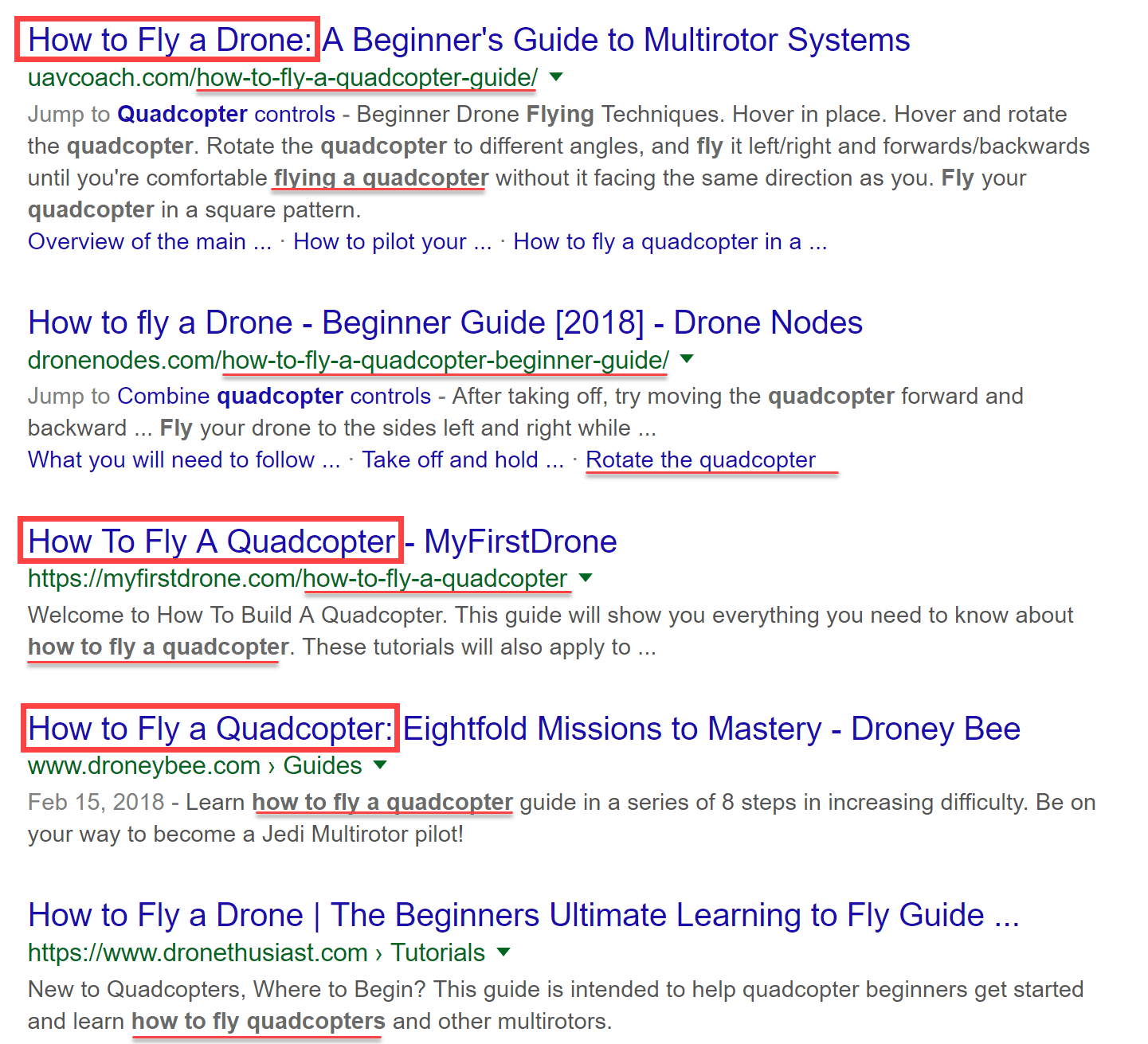
Task: Expand the dronenodes.com result dropdown arrow
Action: tap(687, 360)
